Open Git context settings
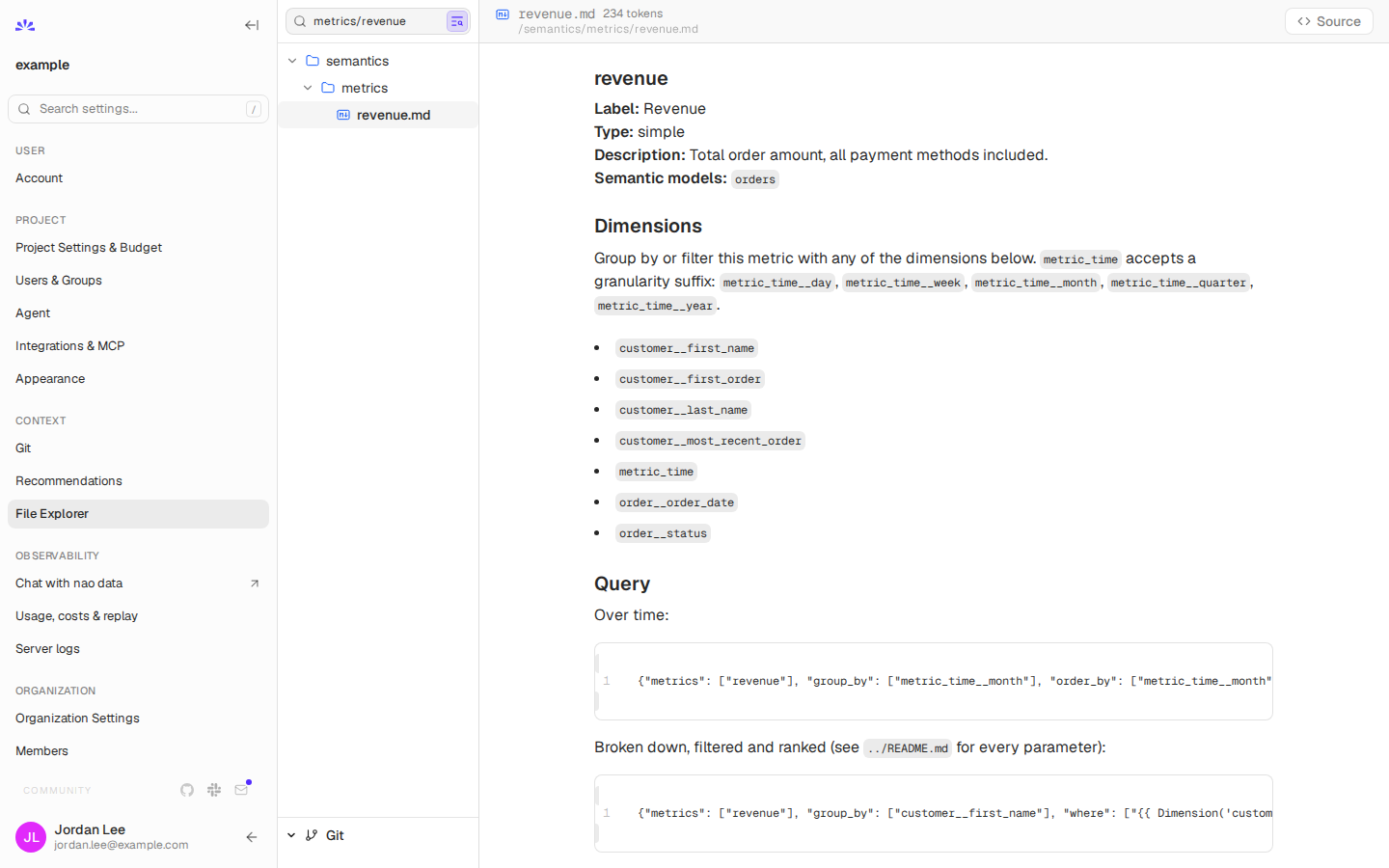This screenshot has height=868, width=1389. tap(138, 448)
